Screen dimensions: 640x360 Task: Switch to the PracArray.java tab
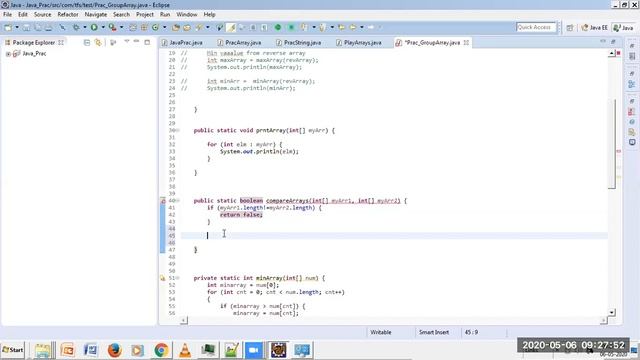239,42
